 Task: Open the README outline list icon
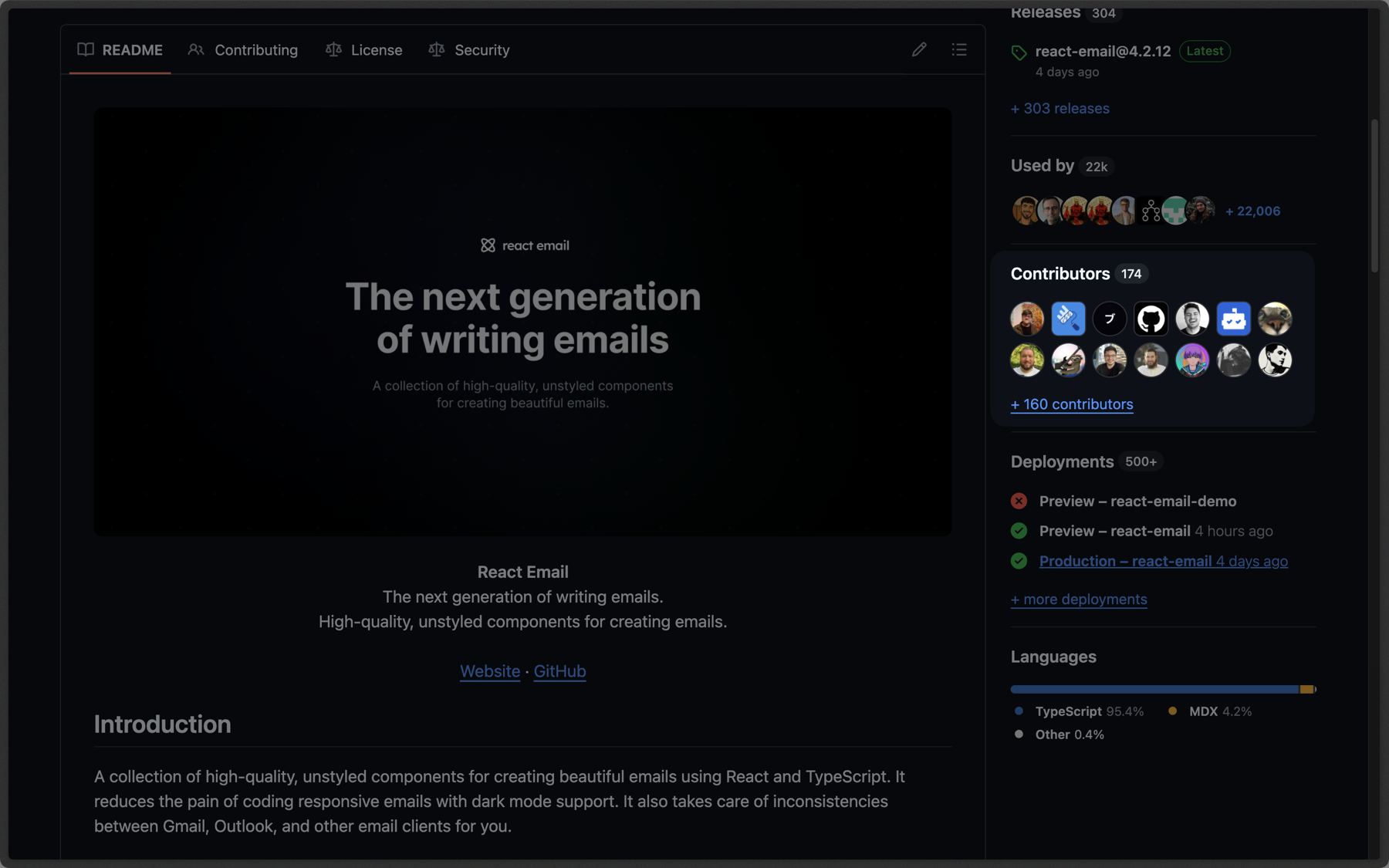click(x=958, y=49)
